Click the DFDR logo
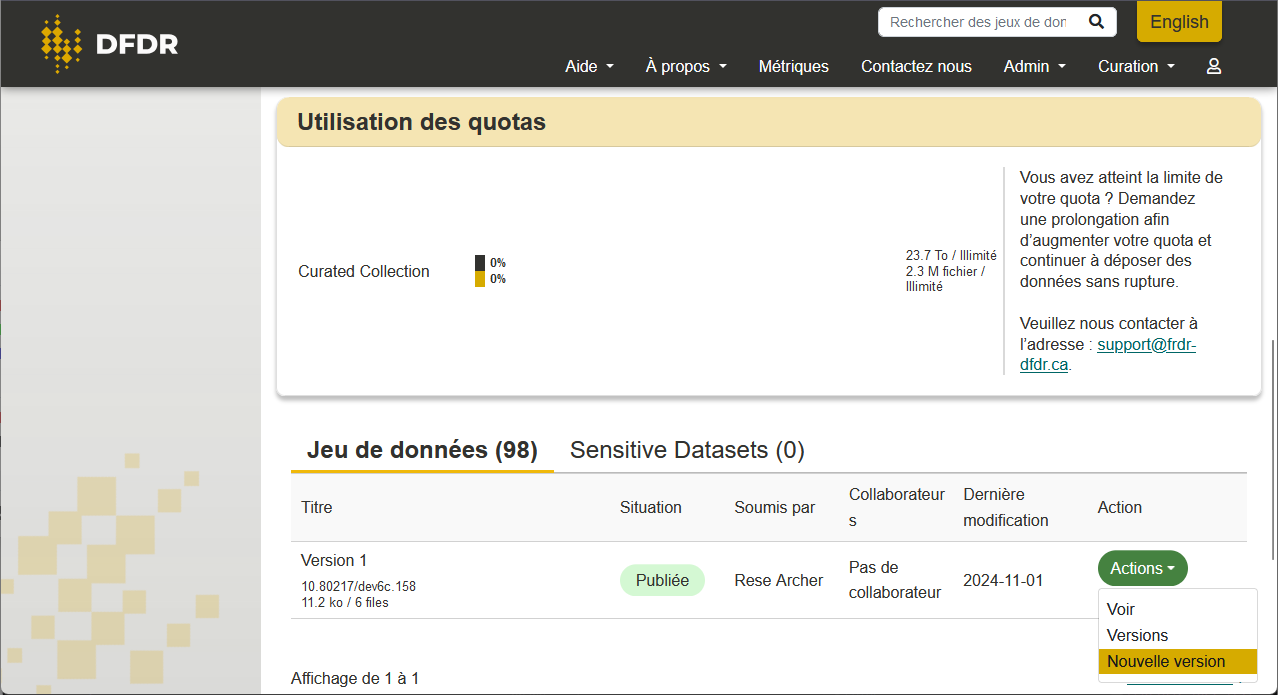Screen dimensions: 1278x695 pyautogui.click(x=110, y=44)
